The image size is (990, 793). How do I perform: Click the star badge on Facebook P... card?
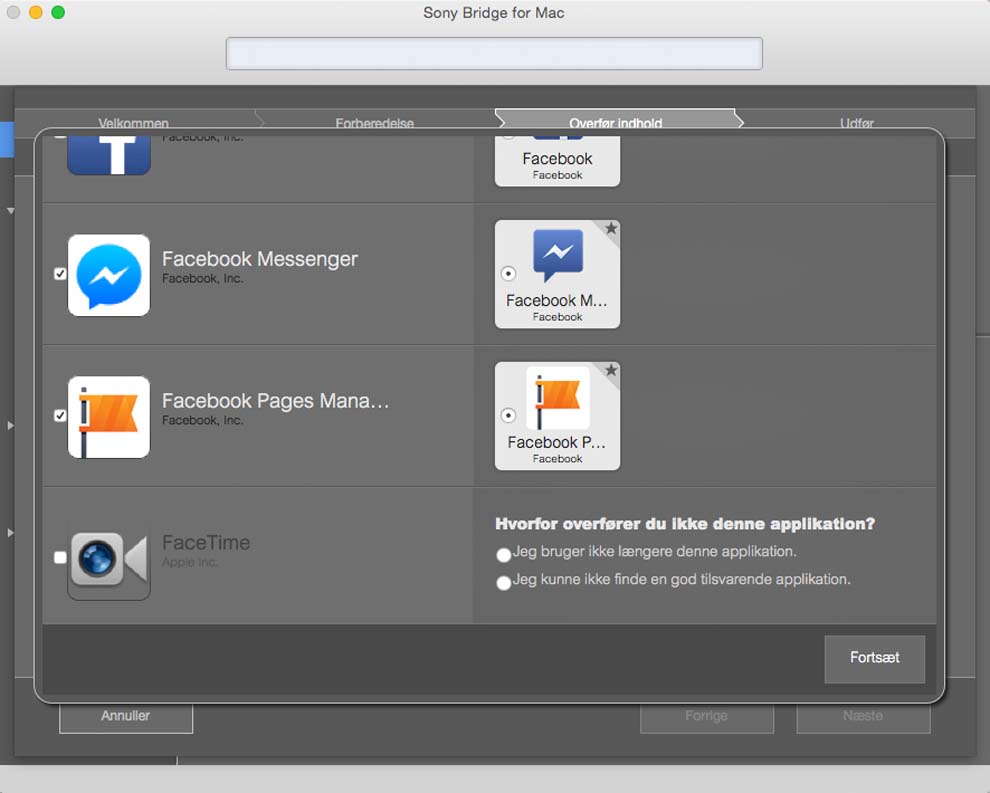[611, 370]
